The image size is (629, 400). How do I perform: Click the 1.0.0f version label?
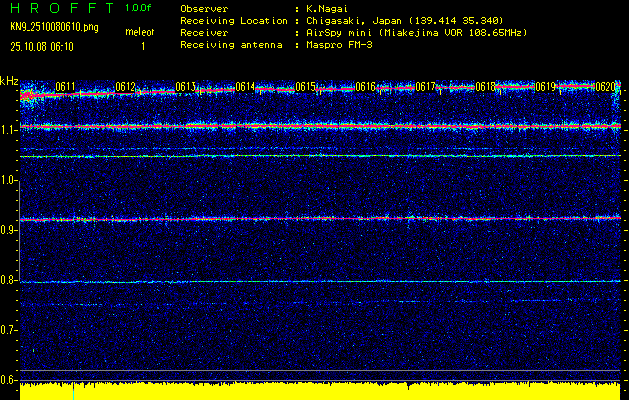pyautogui.click(x=139, y=8)
